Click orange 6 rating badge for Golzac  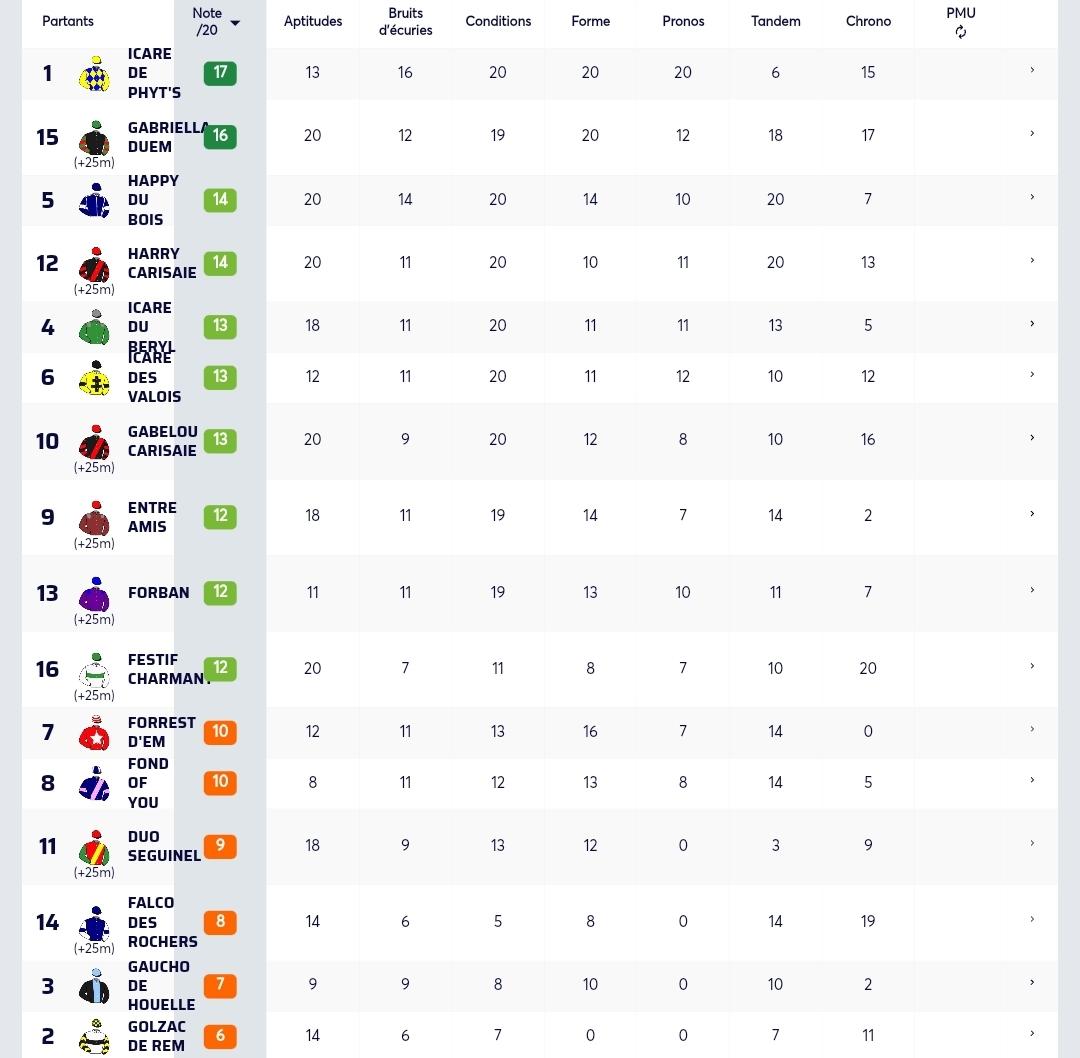[220, 1035]
